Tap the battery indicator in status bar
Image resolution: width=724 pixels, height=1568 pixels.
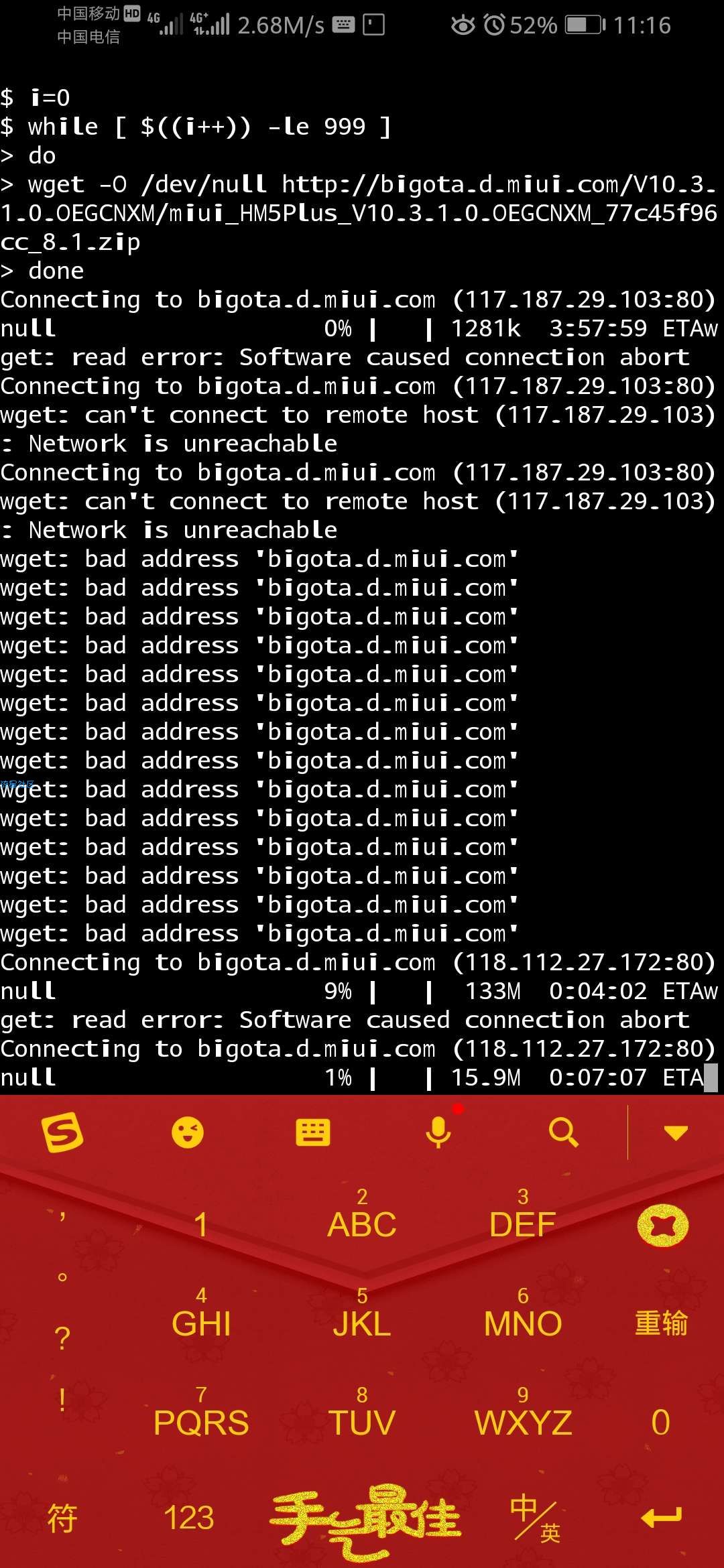pos(585,25)
